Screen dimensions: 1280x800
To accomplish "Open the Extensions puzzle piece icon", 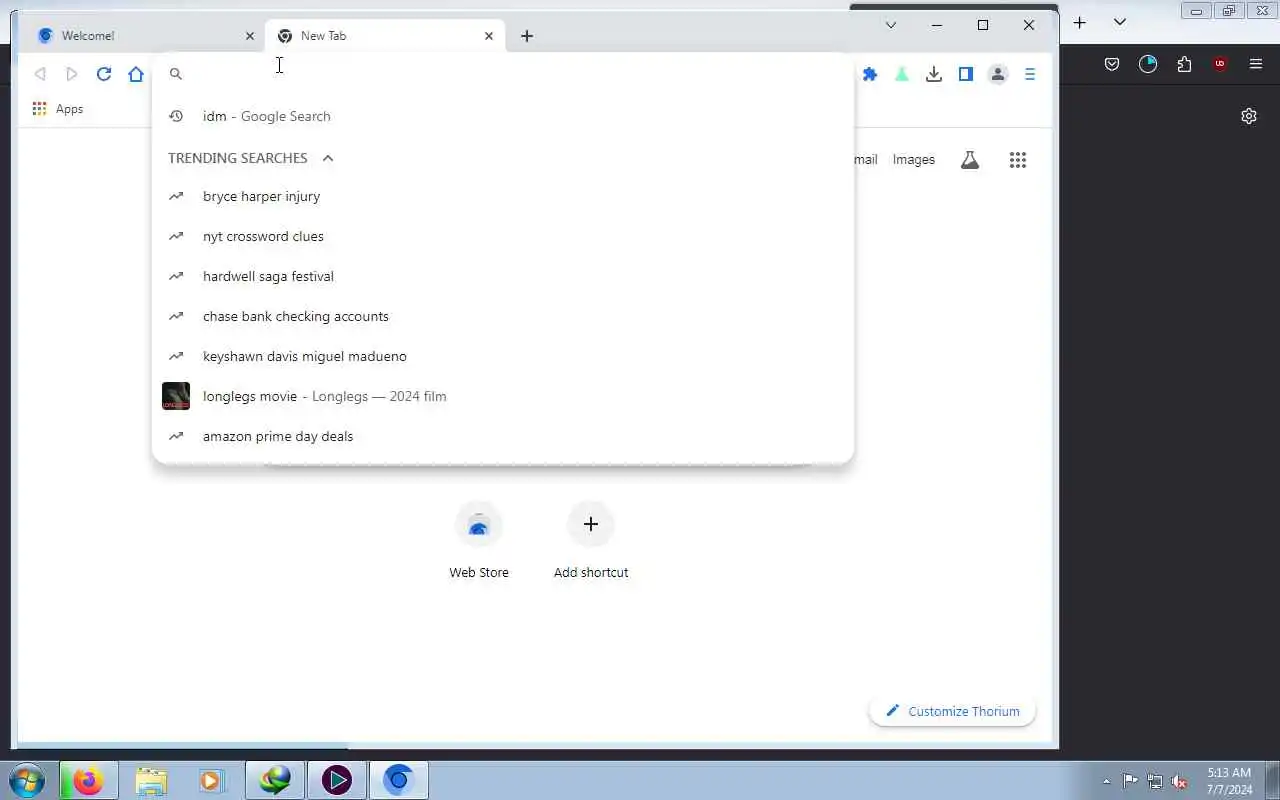I will pyautogui.click(x=870, y=74).
